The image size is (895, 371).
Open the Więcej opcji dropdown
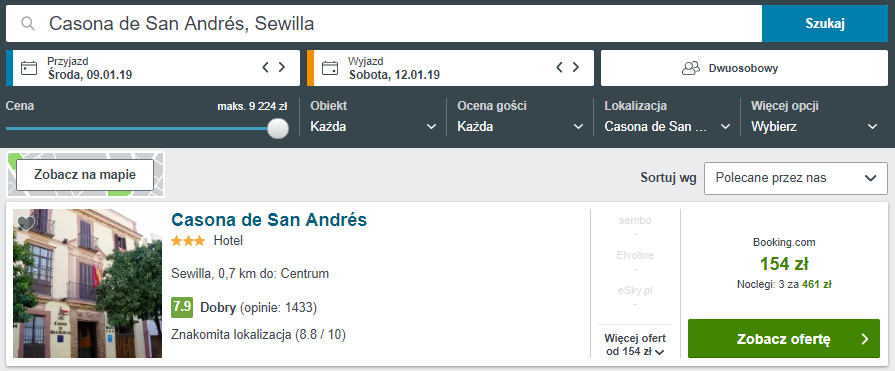tap(815, 117)
